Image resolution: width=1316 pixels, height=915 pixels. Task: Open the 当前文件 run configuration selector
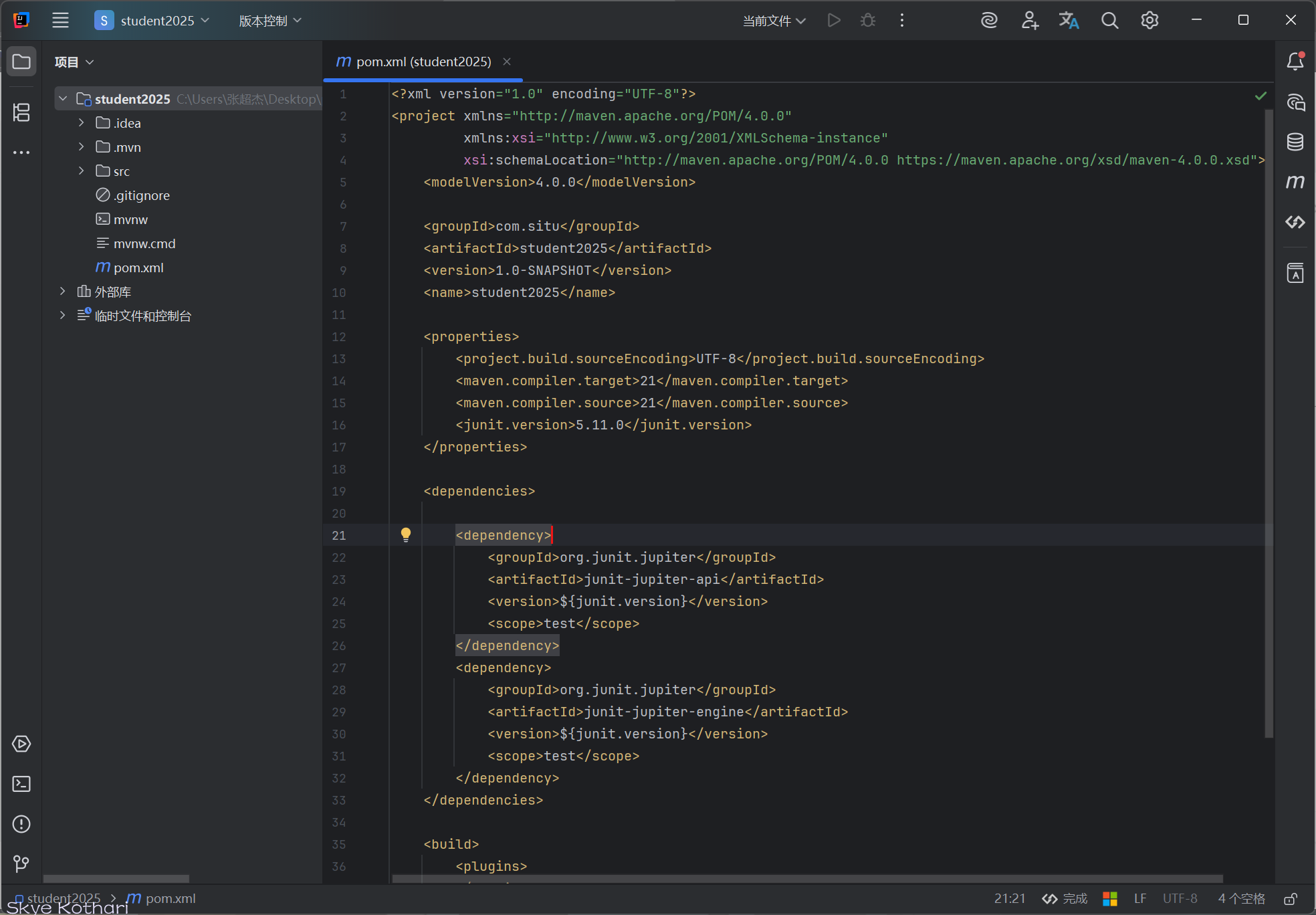774,21
